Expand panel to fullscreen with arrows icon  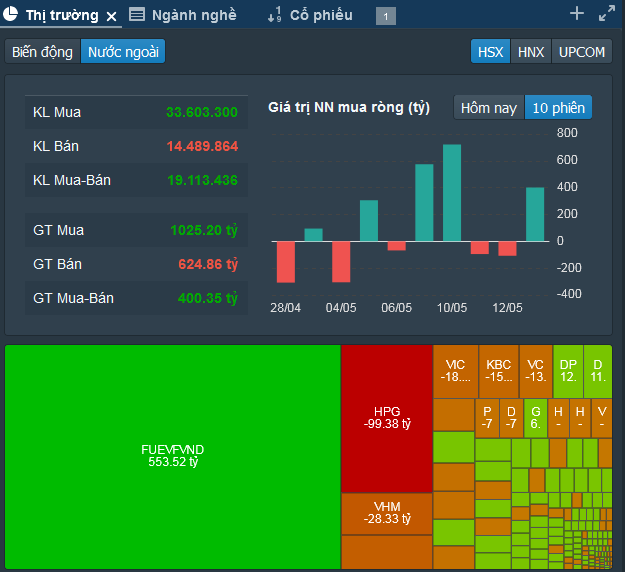[607, 13]
